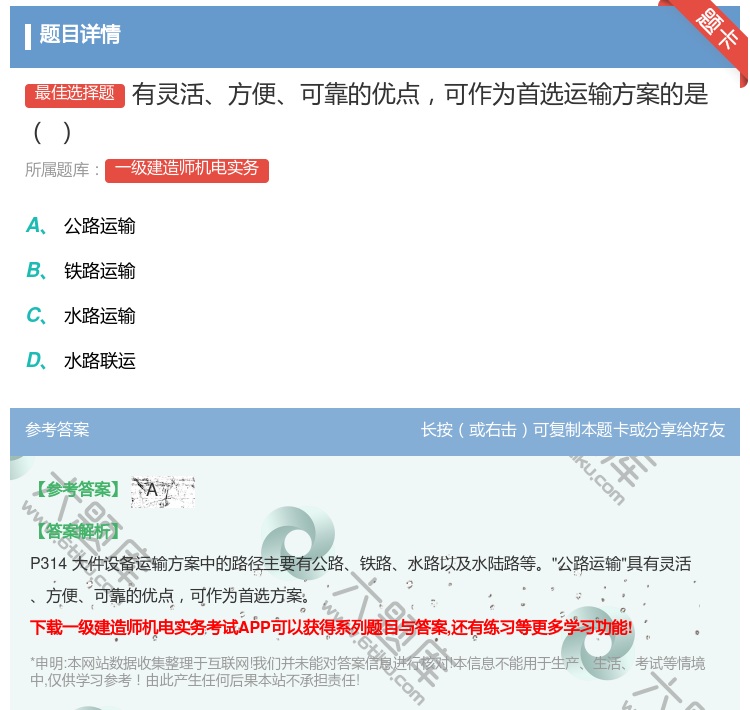Click the 【答案解析】 green label
This screenshot has height=710, width=750.
(x=78, y=531)
